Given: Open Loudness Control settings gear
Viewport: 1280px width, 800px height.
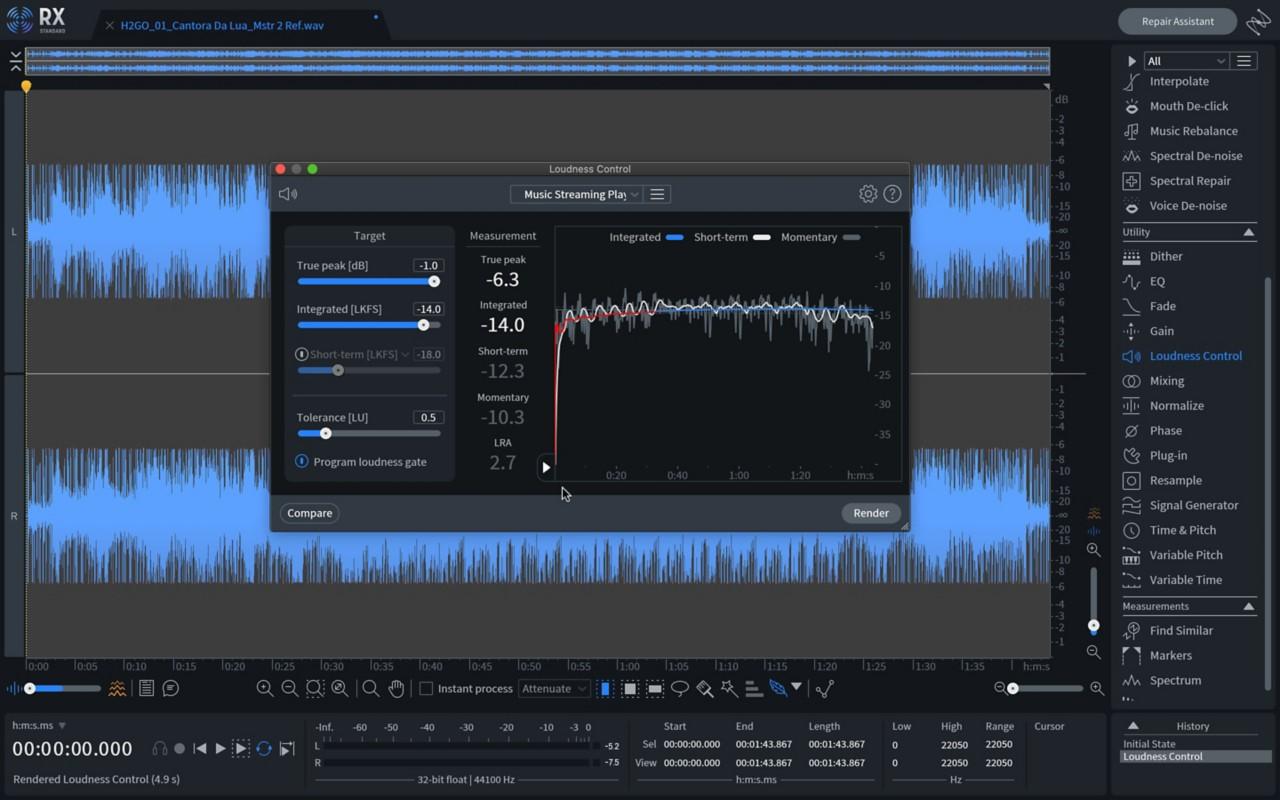Looking at the screenshot, I should point(867,193).
